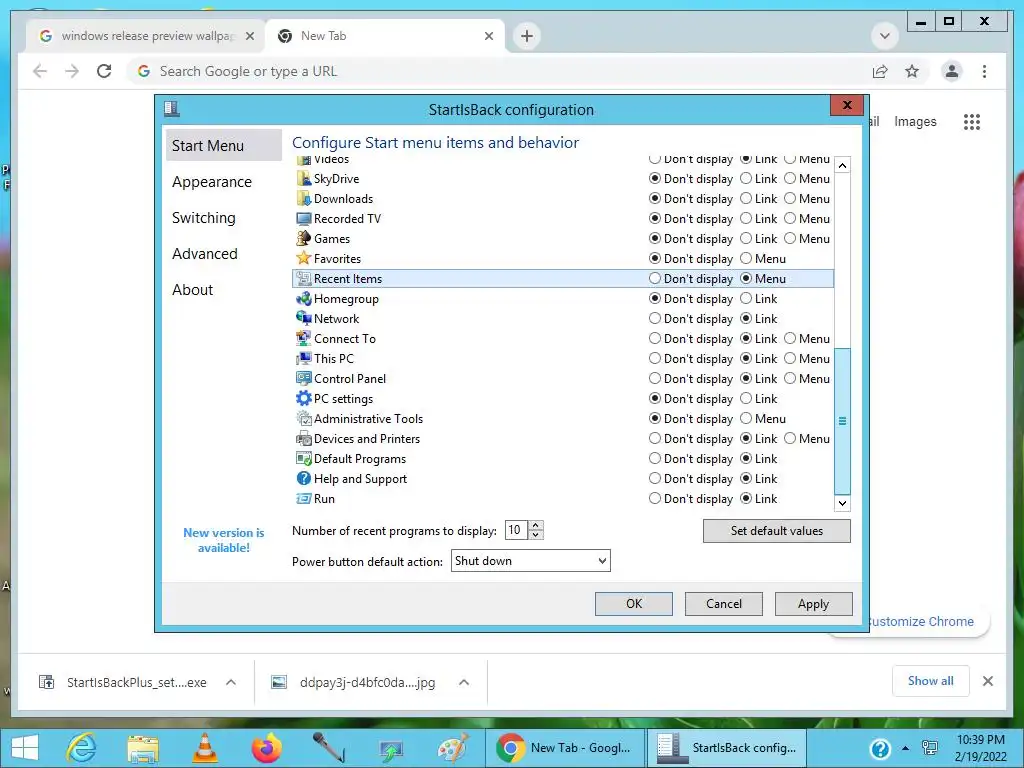Viewport: 1024px width, 768px height.
Task: Click the Help and Support question icon
Action: point(304,479)
